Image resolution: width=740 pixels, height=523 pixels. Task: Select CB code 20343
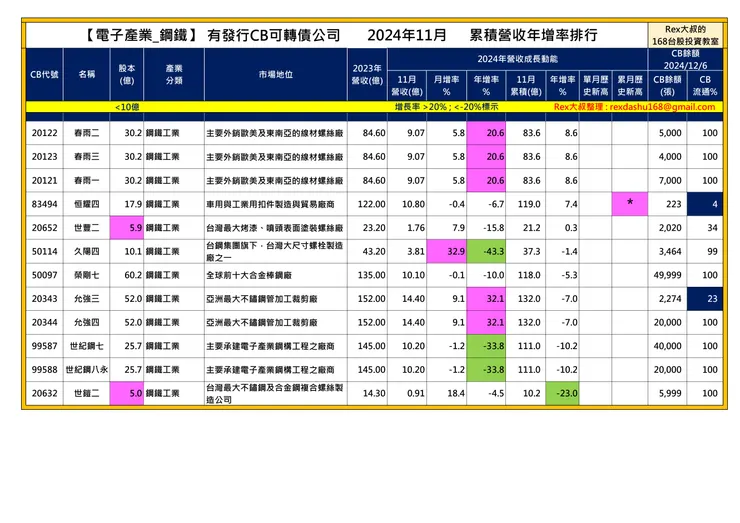[x=44, y=298]
